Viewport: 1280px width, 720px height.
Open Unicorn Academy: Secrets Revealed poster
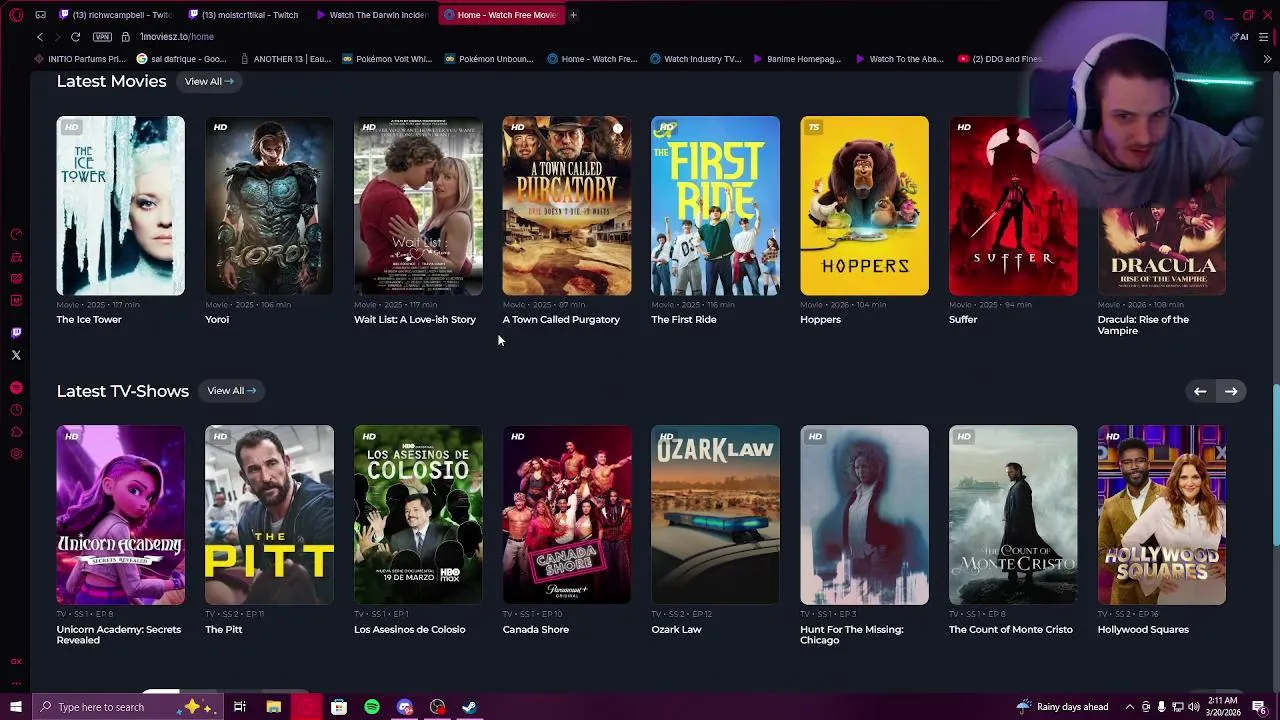tap(120, 515)
